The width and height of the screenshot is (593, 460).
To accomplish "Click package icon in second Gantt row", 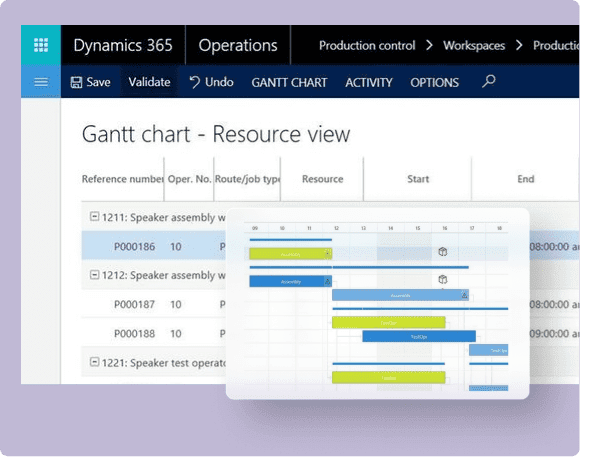I will 442,280.
